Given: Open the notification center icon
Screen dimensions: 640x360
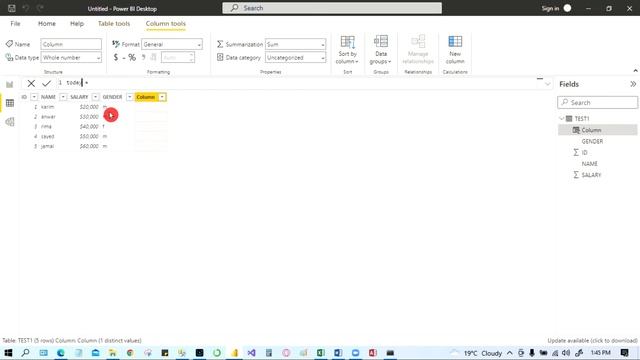Looking at the screenshot, I should [624, 353].
